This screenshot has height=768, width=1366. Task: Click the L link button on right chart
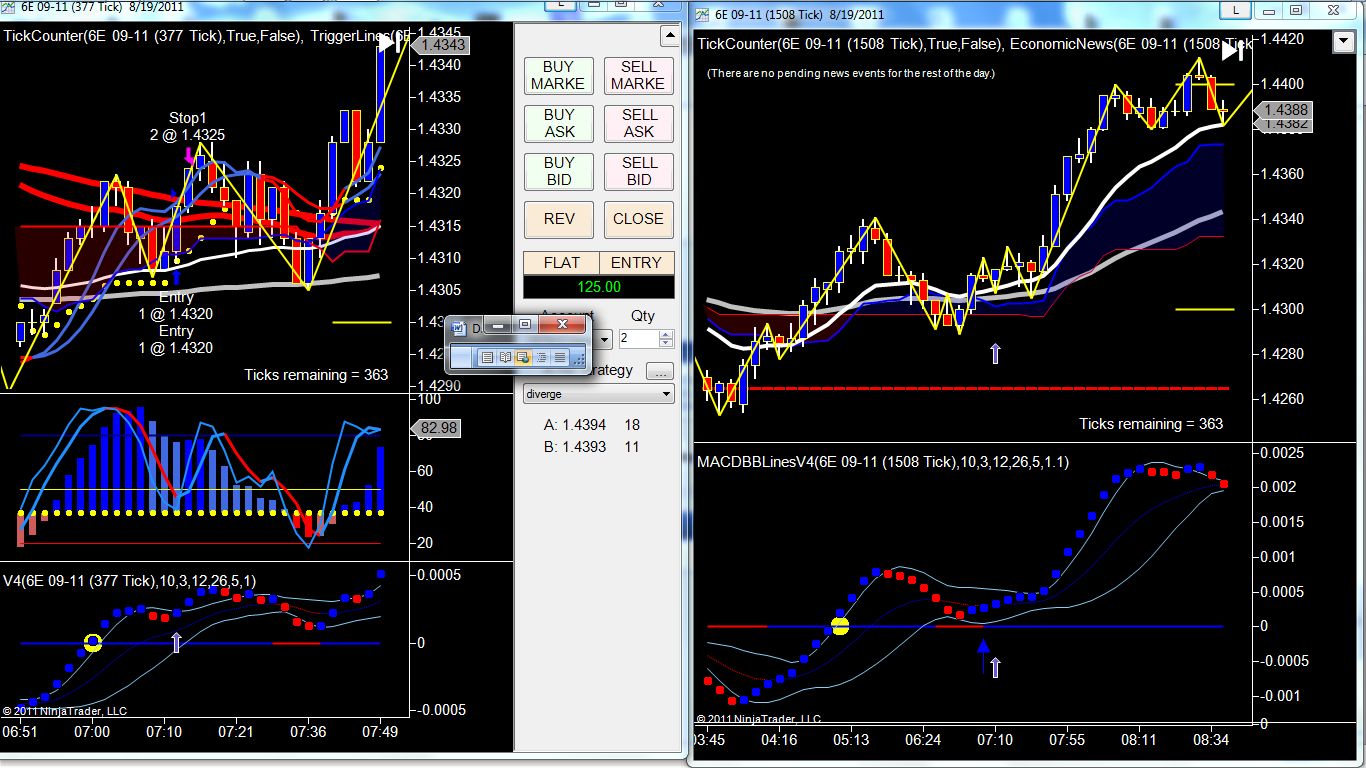click(1237, 11)
